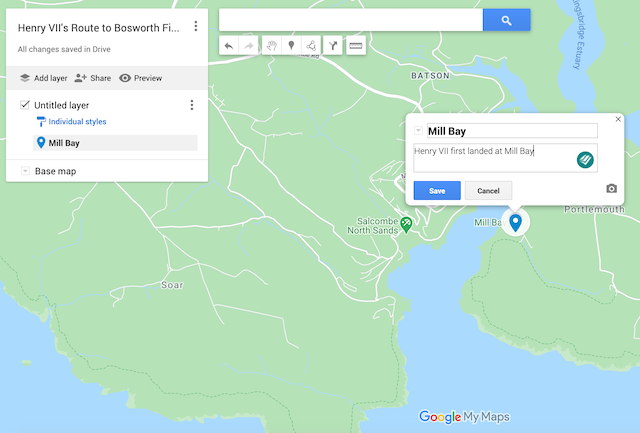This screenshot has height=433, width=640.
Task: Click the Mill Bay title field
Action: [512, 131]
